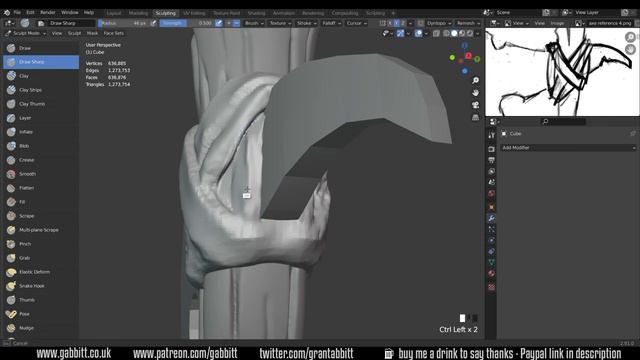
Task: Expand the Add Modifier dropdown
Action: click(x=568, y=148)
